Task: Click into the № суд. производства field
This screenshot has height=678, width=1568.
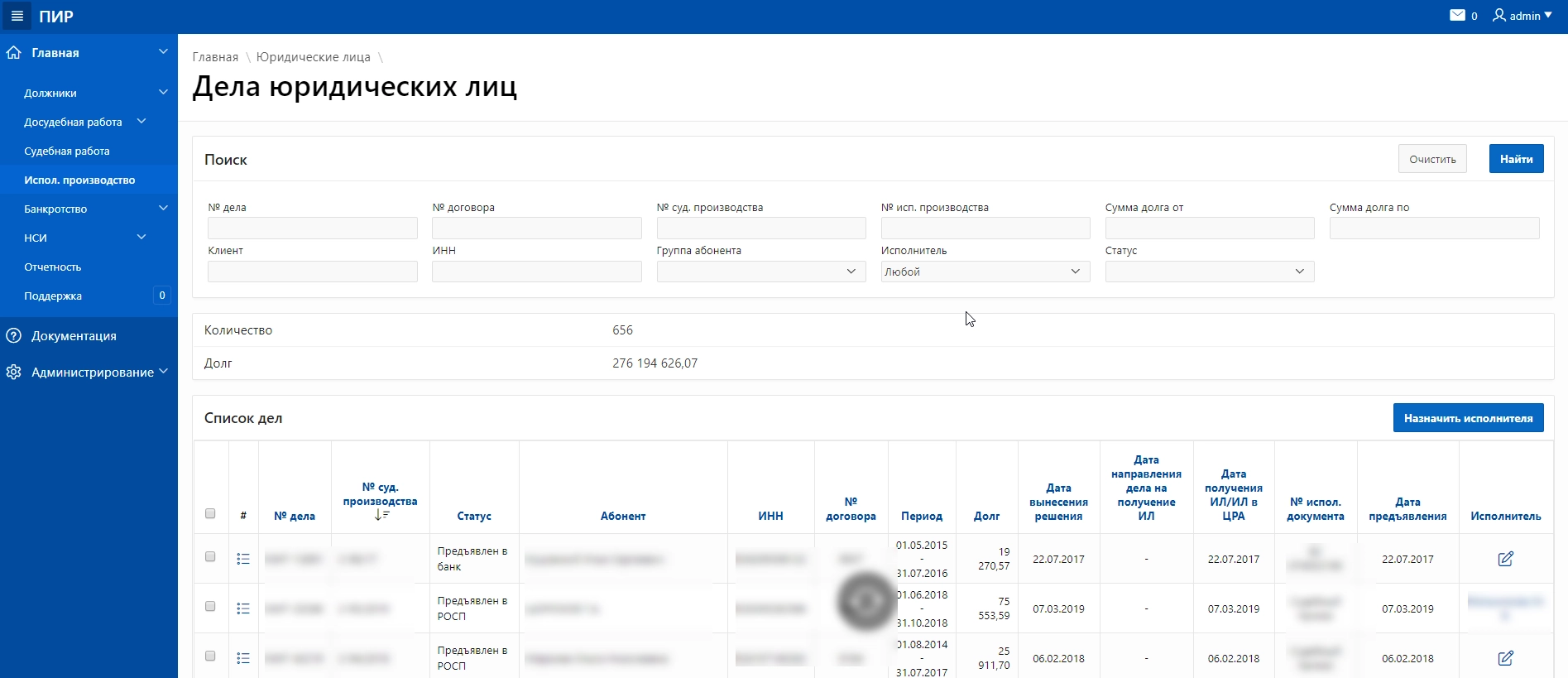Action: (761, 228)
